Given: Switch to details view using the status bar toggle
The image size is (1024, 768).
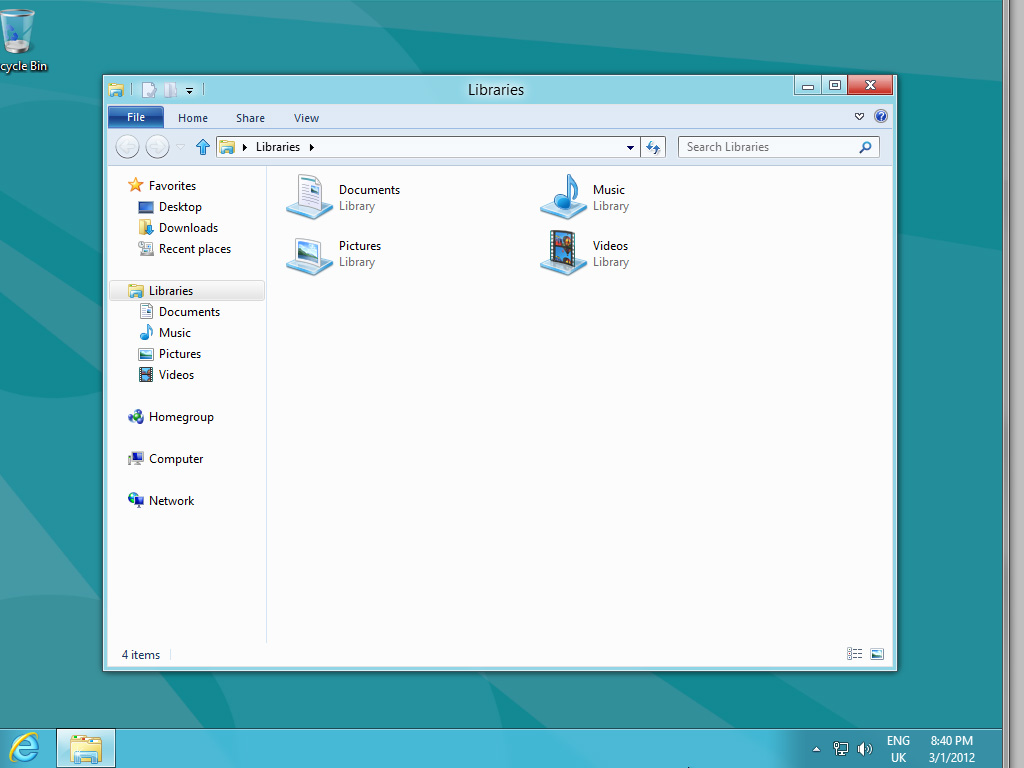Looking at the screenshot, I should [854, 653].
